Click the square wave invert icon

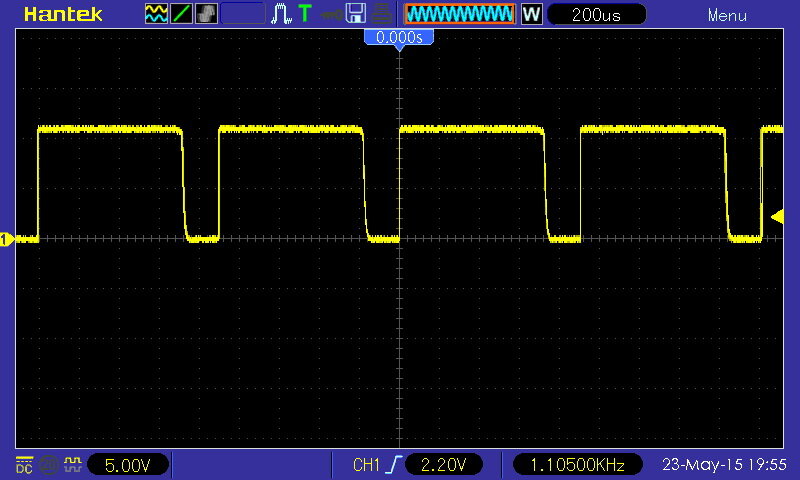[x=72, y=464]
